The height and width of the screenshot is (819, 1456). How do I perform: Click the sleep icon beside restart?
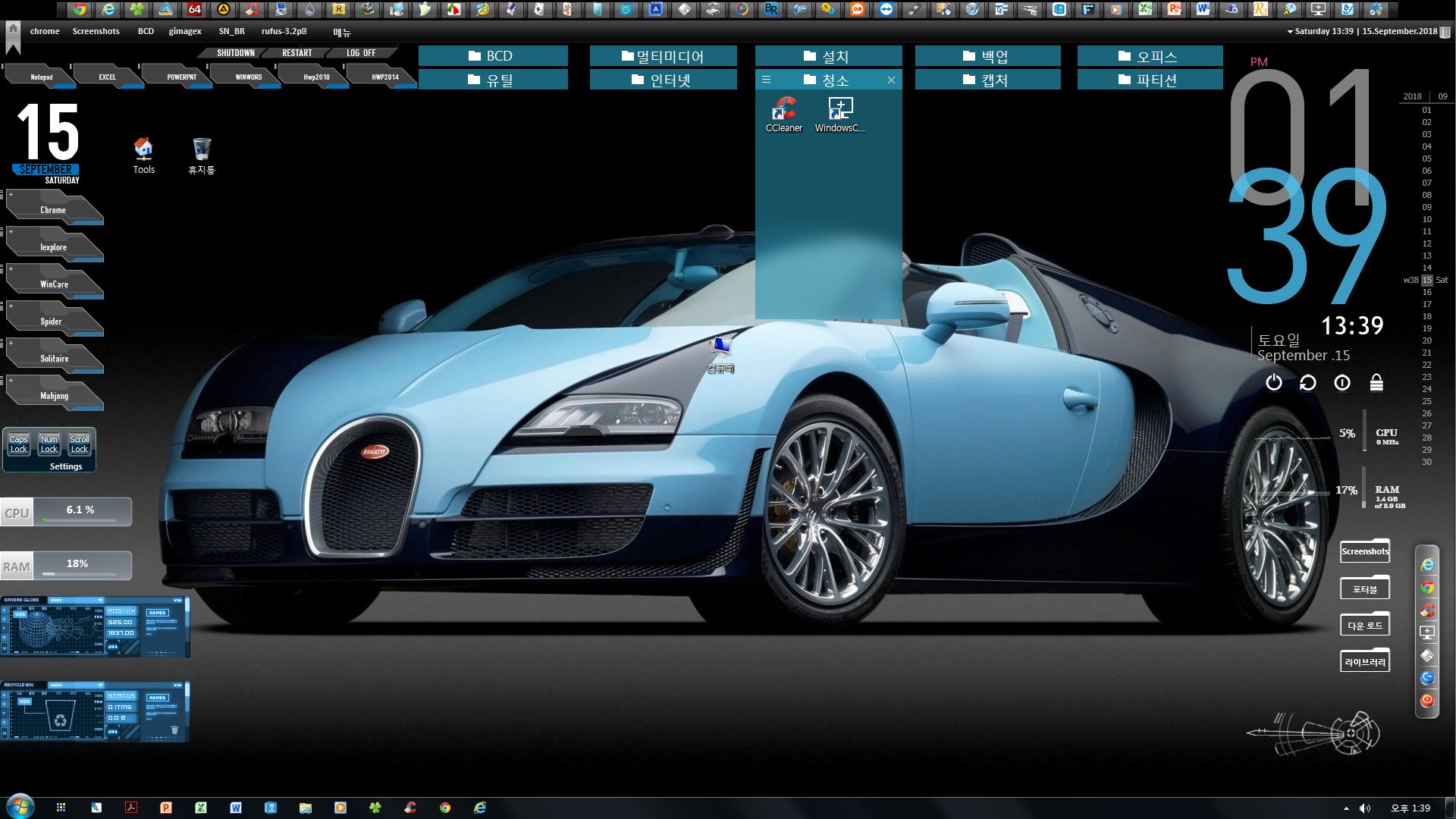click(1342, 382)
